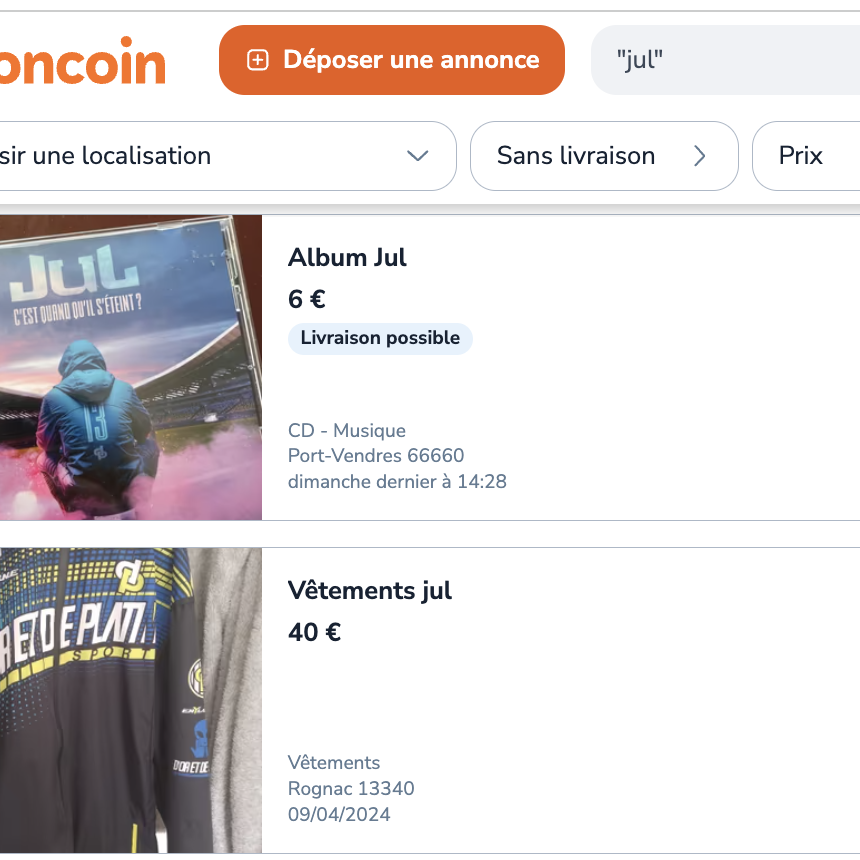Screen dimensions: 860x860
Task: Open the Vêtements jul jacket photo
Action: (130, 700)
